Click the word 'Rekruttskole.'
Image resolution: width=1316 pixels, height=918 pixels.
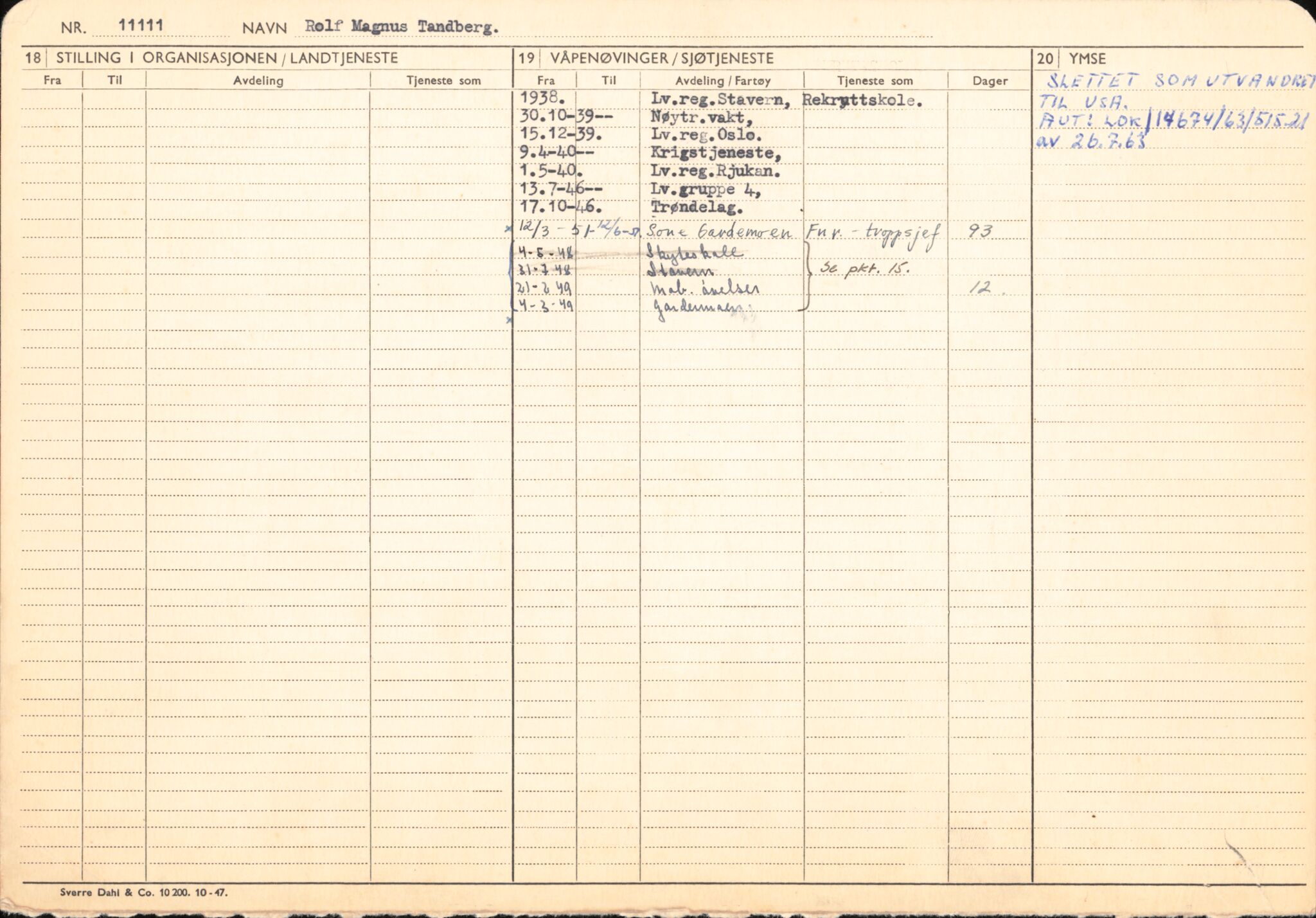[863, 100]
